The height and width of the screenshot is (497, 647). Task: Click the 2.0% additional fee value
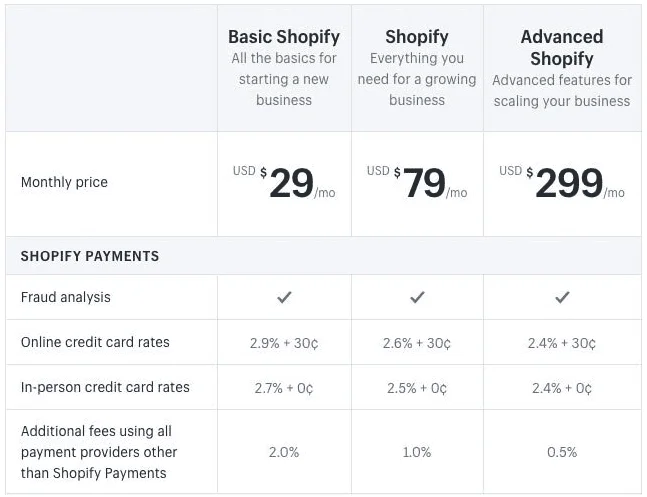(x=284, y=452)
